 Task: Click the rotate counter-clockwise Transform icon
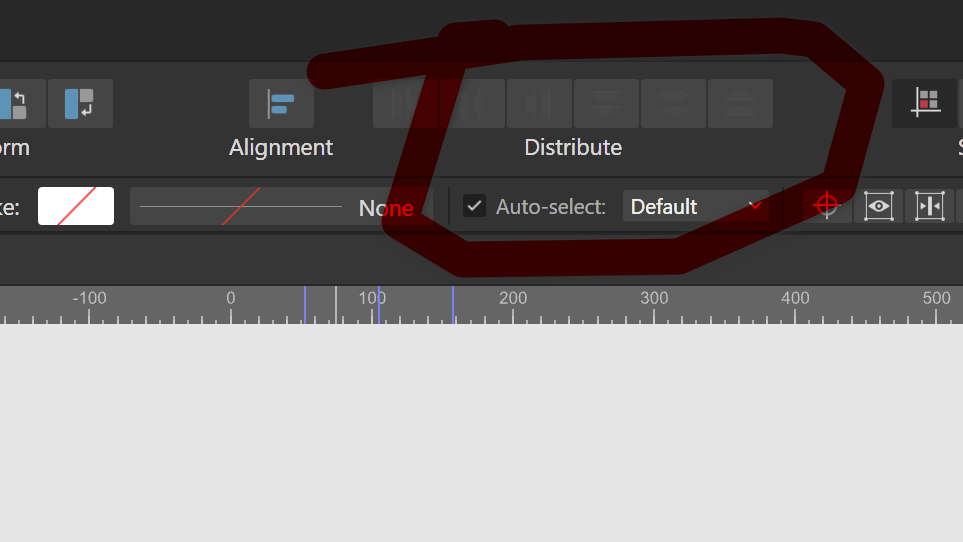click(18, 104)
